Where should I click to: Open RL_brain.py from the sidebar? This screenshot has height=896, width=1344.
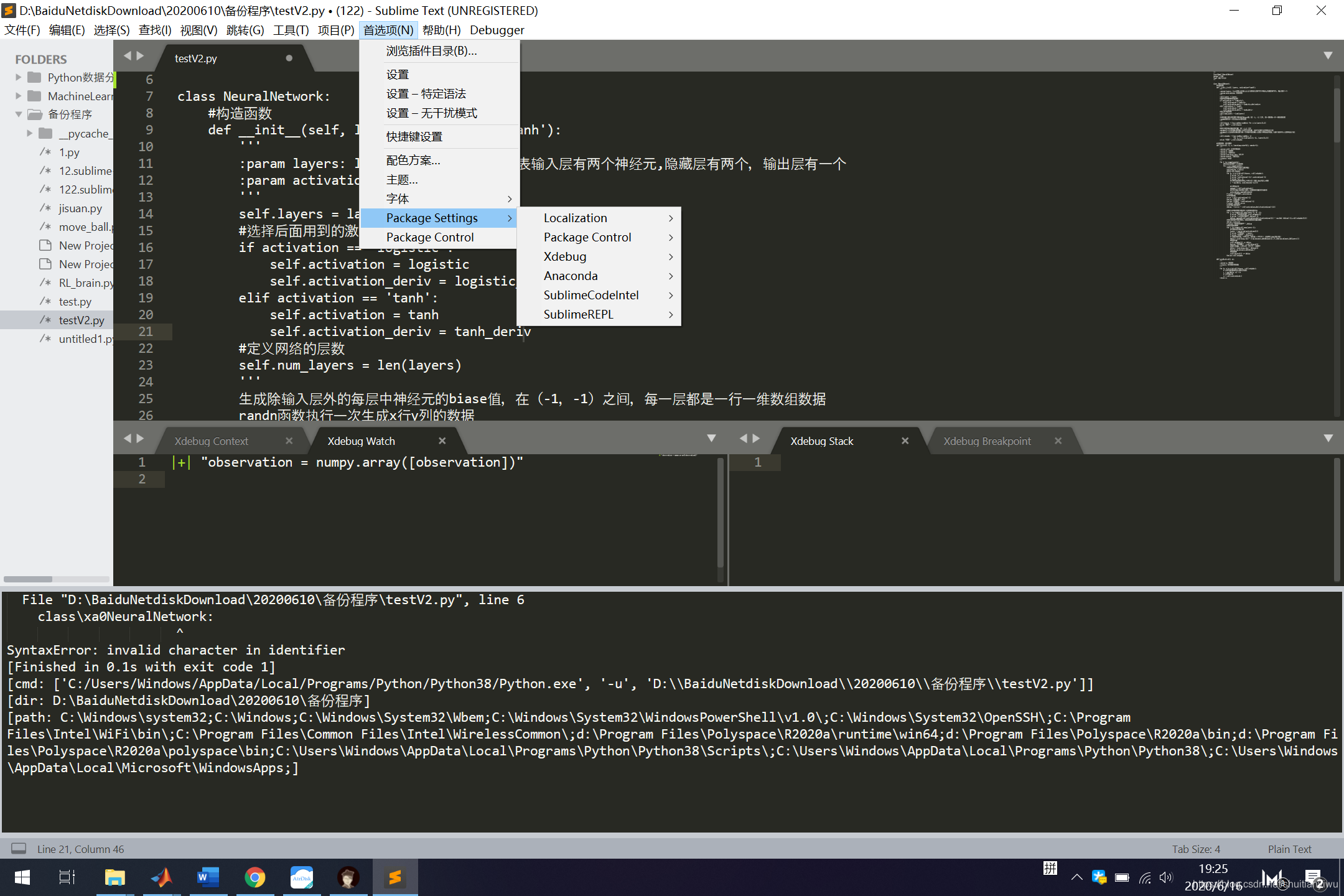point(86,282)
